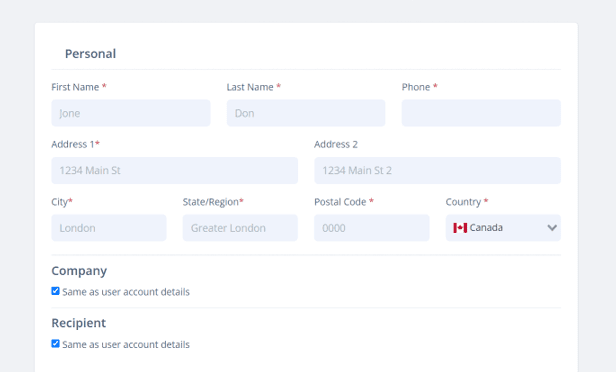Click the Last Name label
Viewport: 616px width, 372px height.
coord(254,87)
